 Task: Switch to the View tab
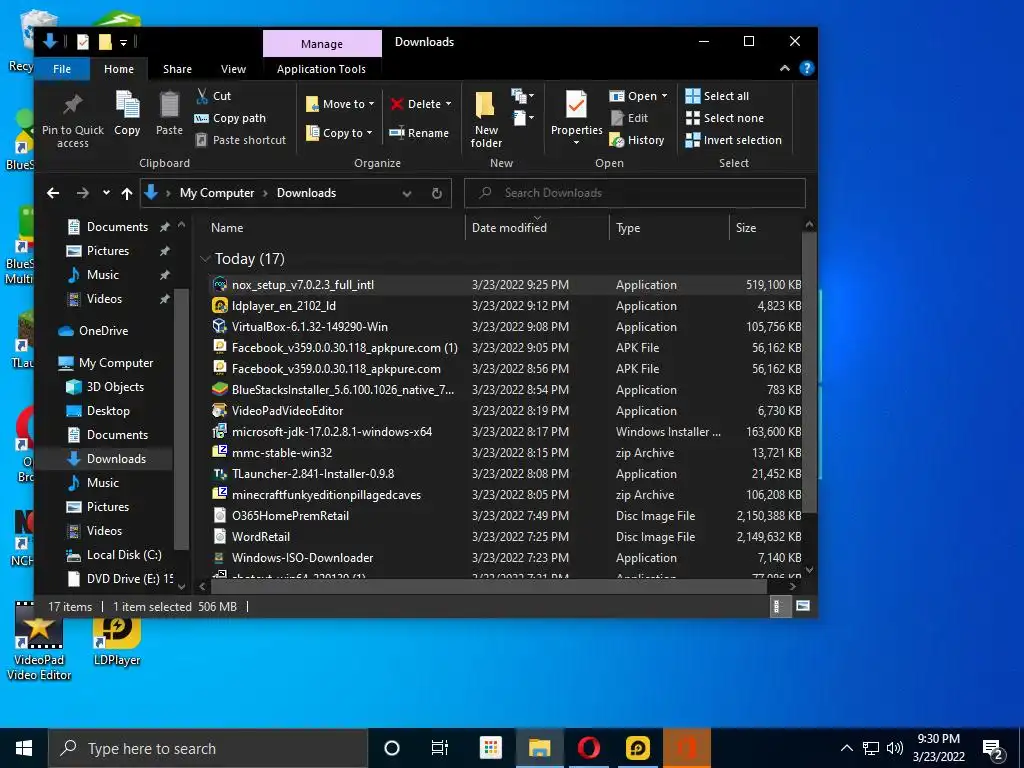coord(233,69)
